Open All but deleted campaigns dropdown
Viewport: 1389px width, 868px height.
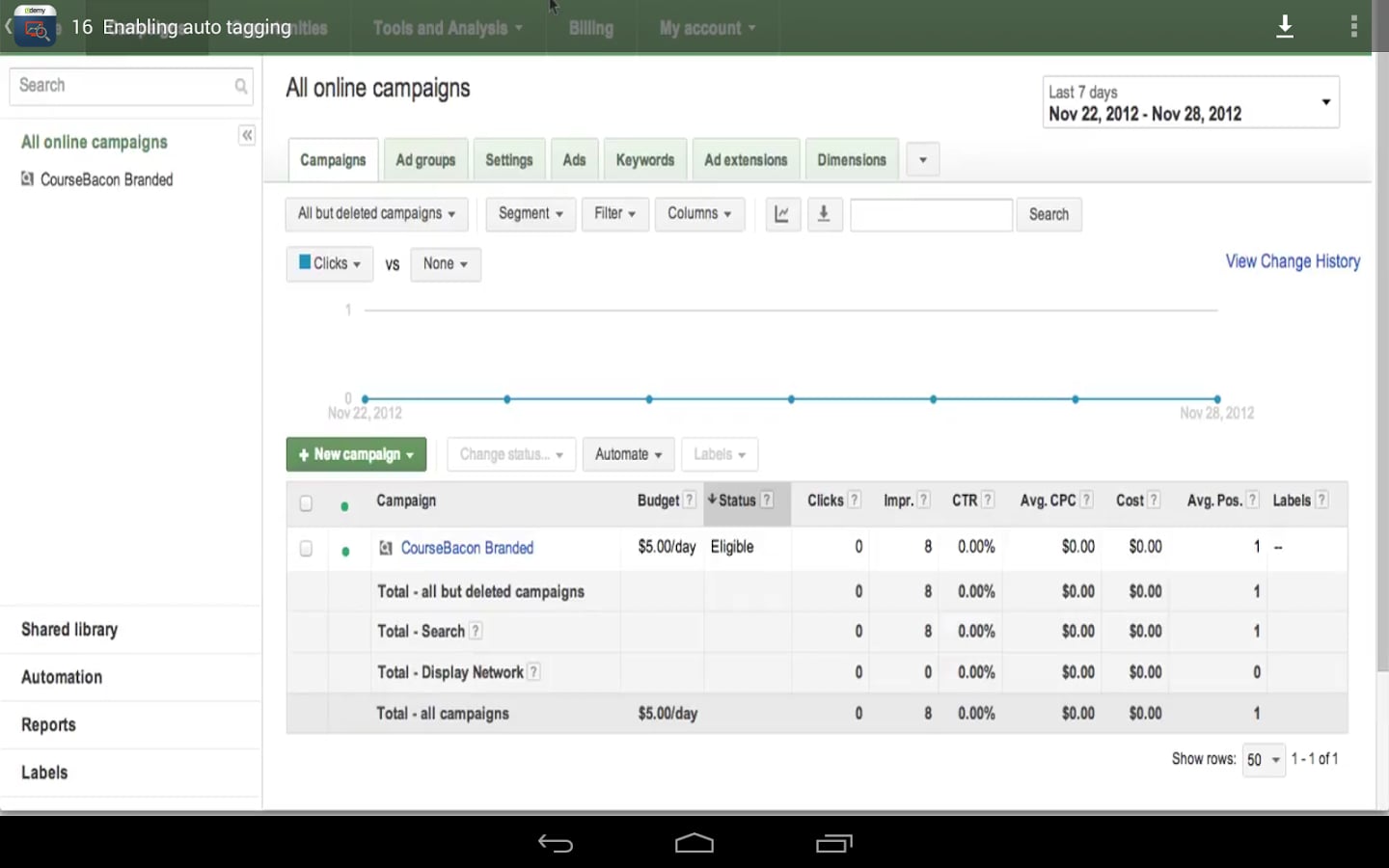pos(376,214)
